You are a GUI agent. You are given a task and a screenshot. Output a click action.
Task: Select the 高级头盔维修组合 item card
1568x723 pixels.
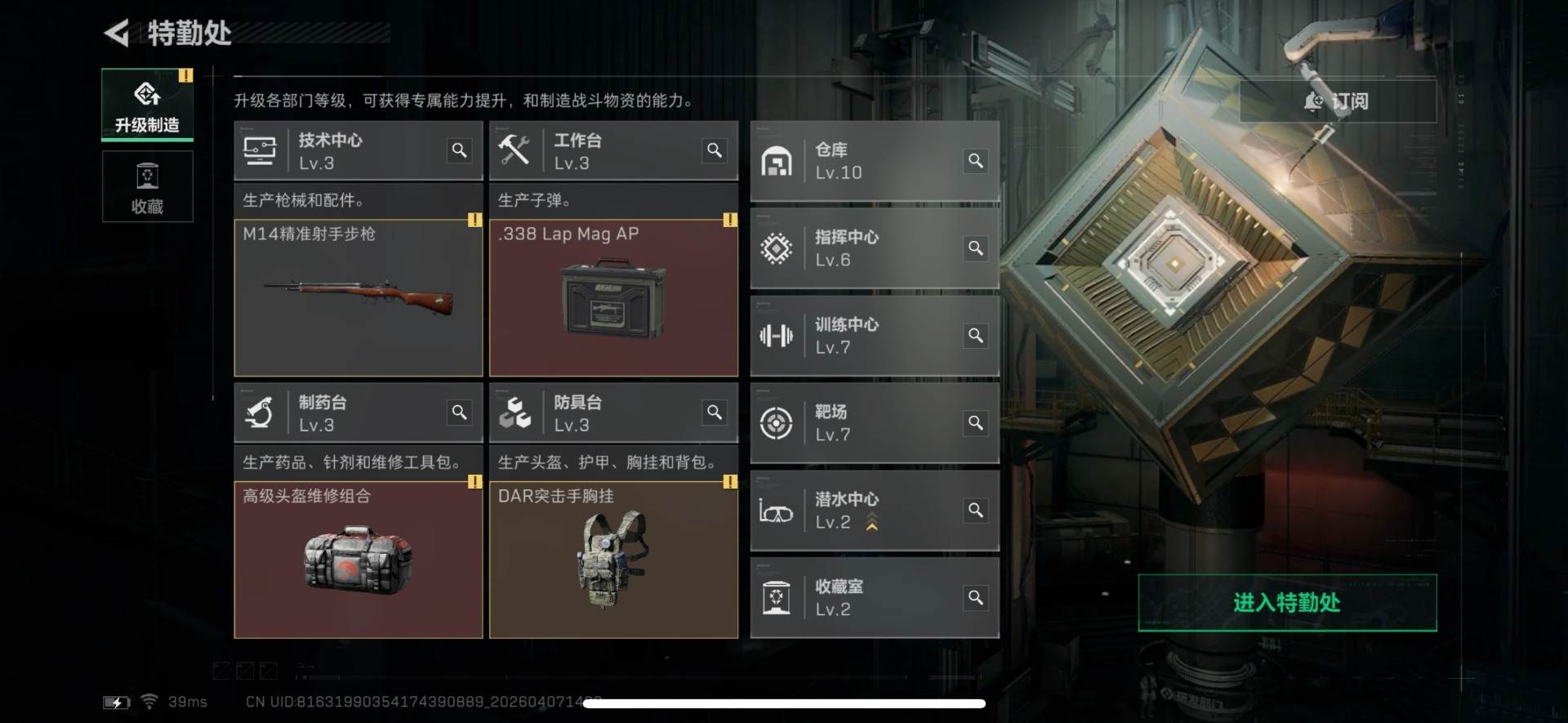(358, 560)
